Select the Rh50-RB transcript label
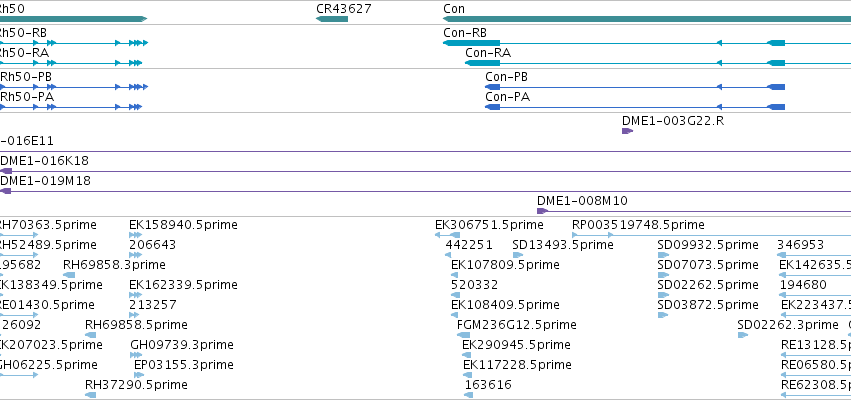 [x=23, y=33]
